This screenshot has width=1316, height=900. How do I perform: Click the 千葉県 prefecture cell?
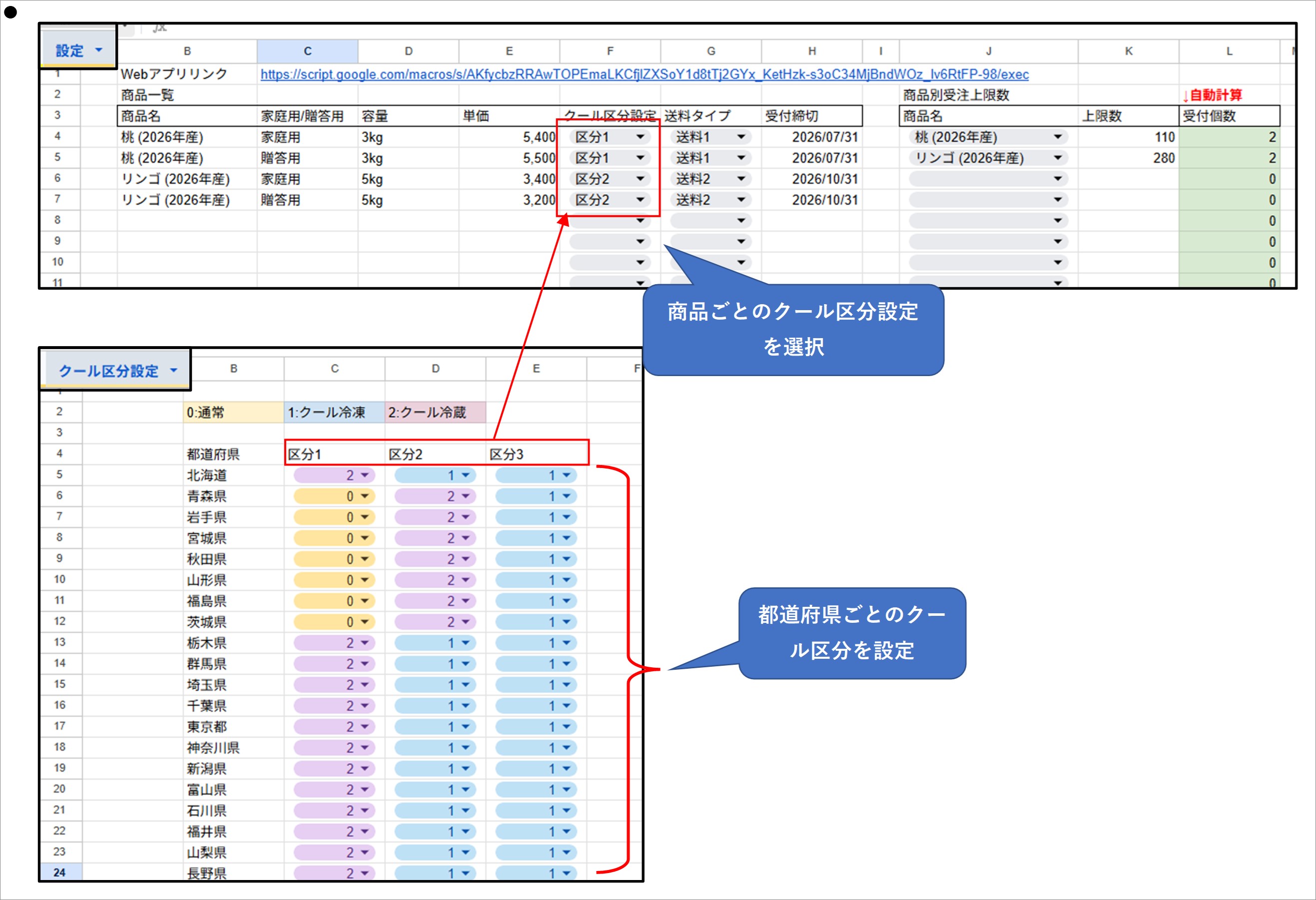click(233, 706)
